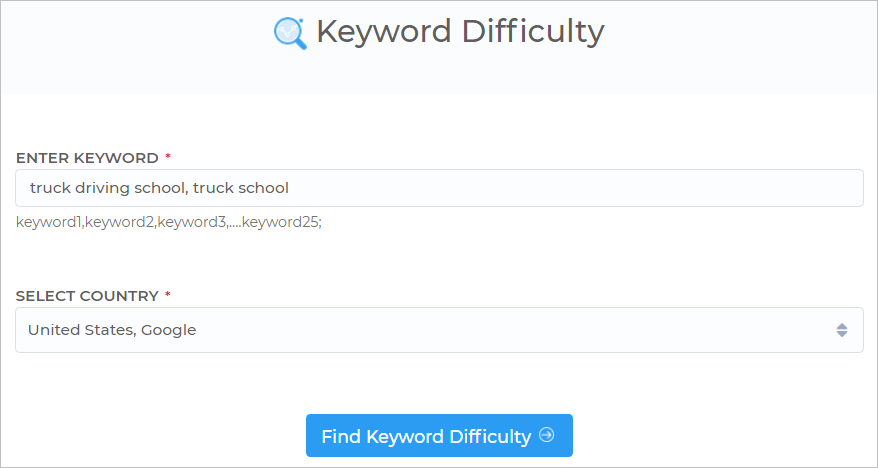The width and height of the screenshot is (878, 468).
Task: Click the red asterisk beside SELECT COUNTRY
Action: 167,296
